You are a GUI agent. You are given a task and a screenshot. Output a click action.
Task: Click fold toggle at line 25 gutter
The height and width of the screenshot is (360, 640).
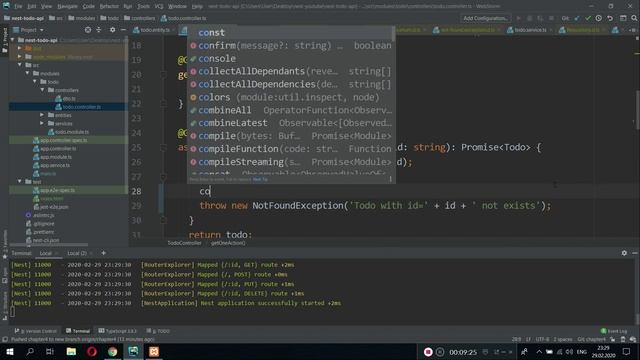tap(163, 147)
